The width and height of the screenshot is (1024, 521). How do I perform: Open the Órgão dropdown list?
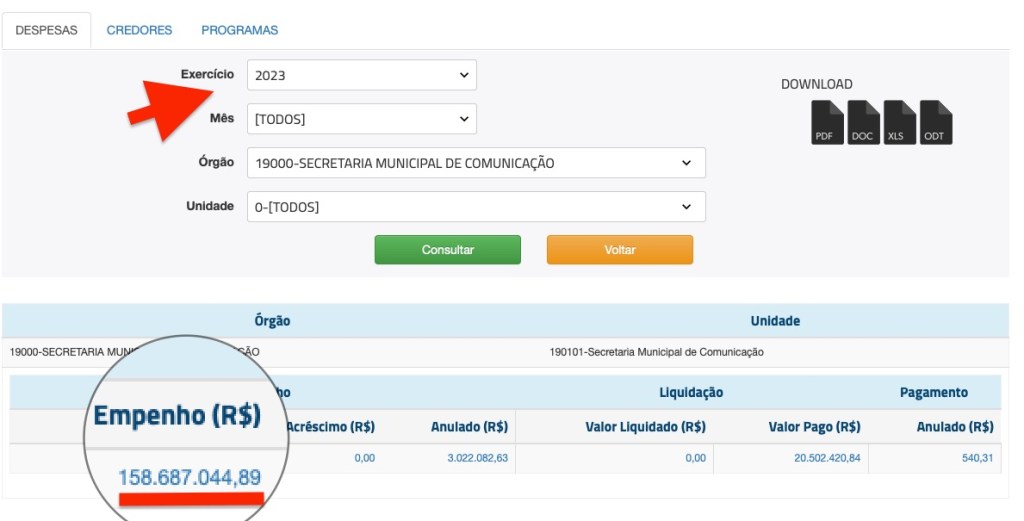476,163
